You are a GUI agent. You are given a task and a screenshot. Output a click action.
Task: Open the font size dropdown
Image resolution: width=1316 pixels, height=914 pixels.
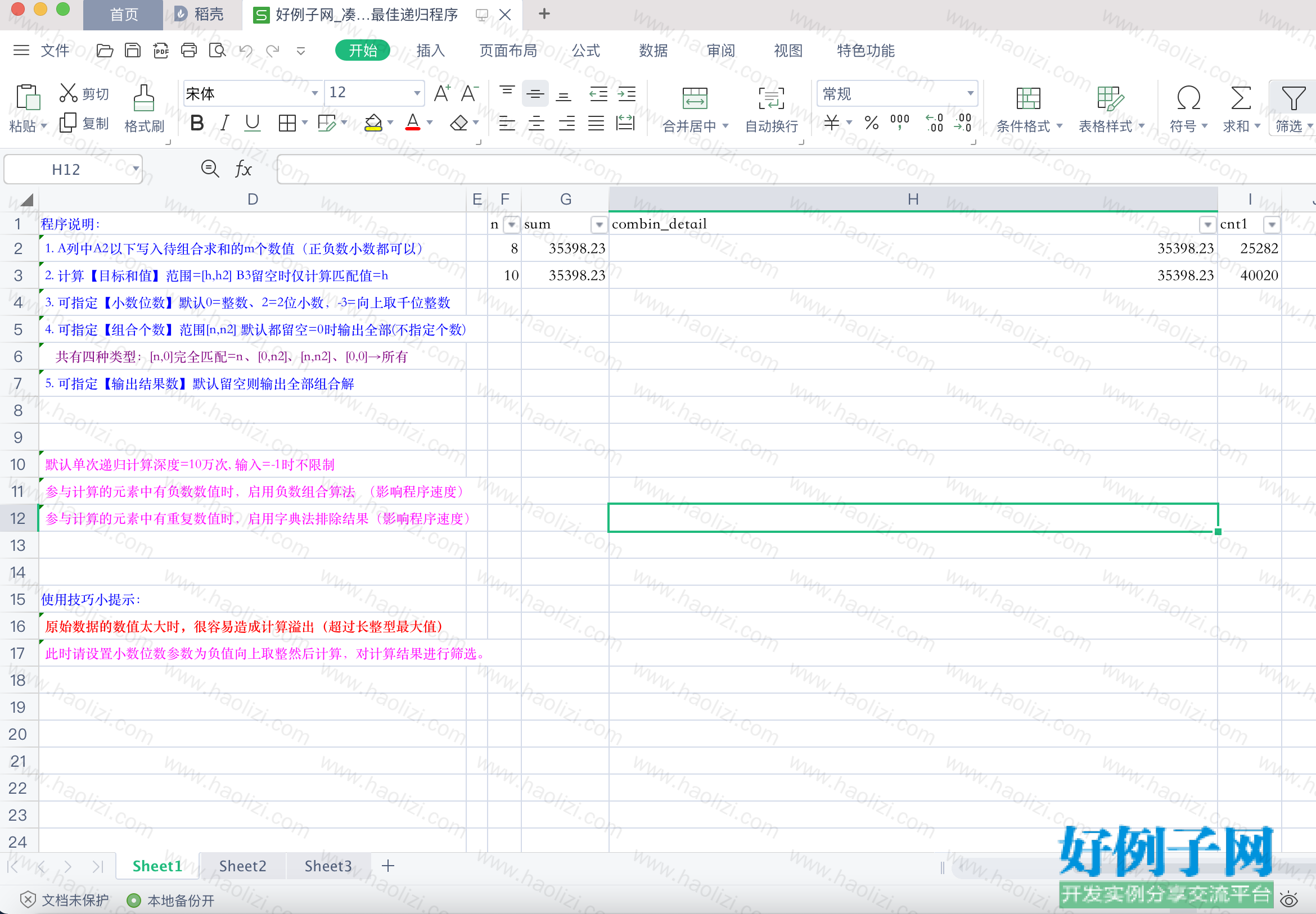click(x=417, y=93)
